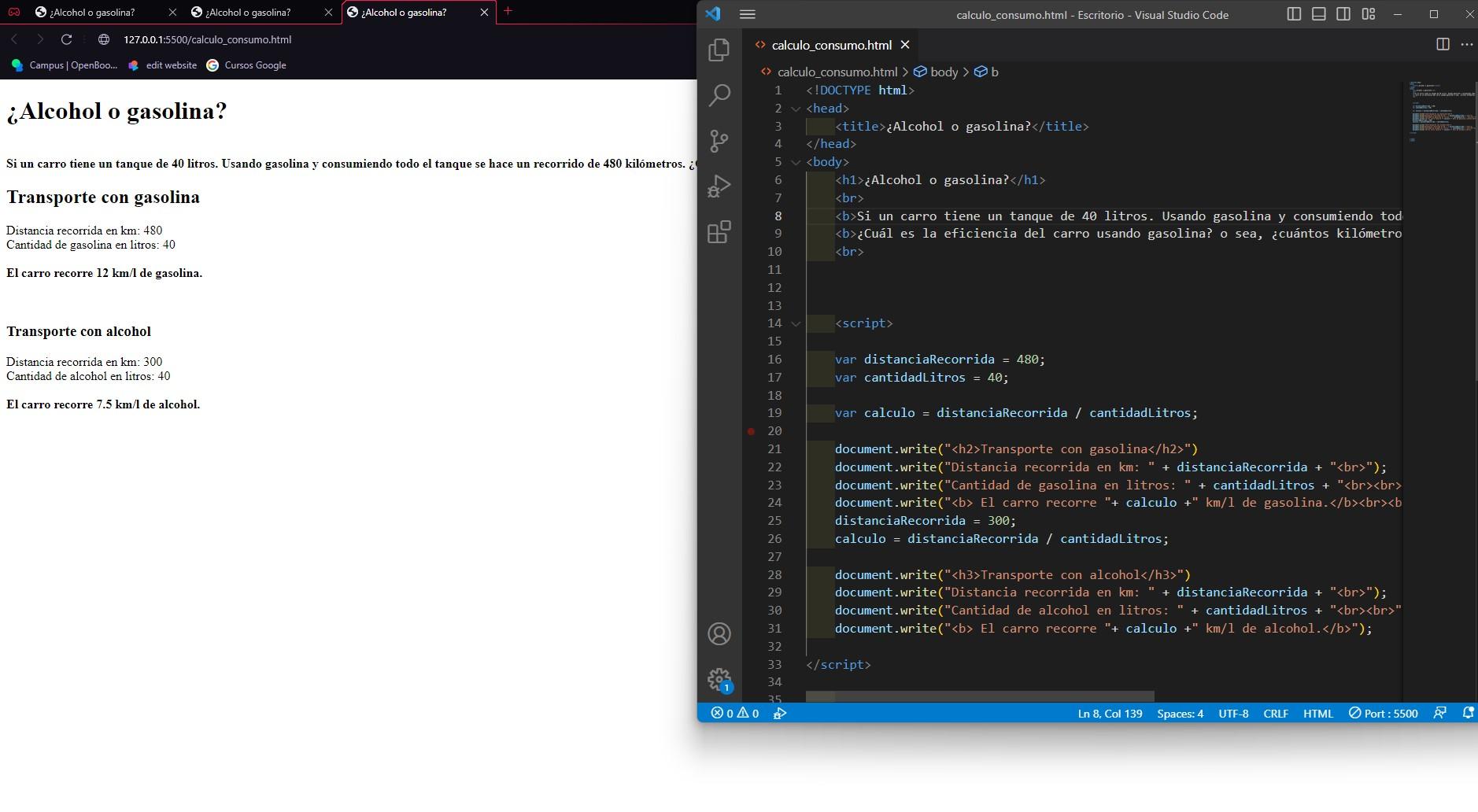Click the VS Code logo icon

click(713, 14)
